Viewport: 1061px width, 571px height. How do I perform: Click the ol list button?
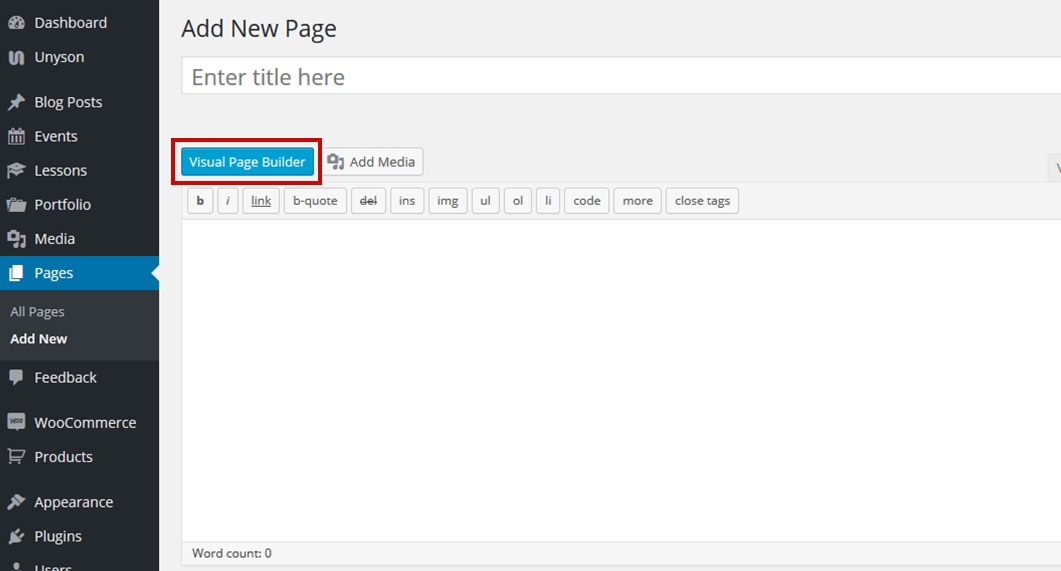(x=518, y=201)
